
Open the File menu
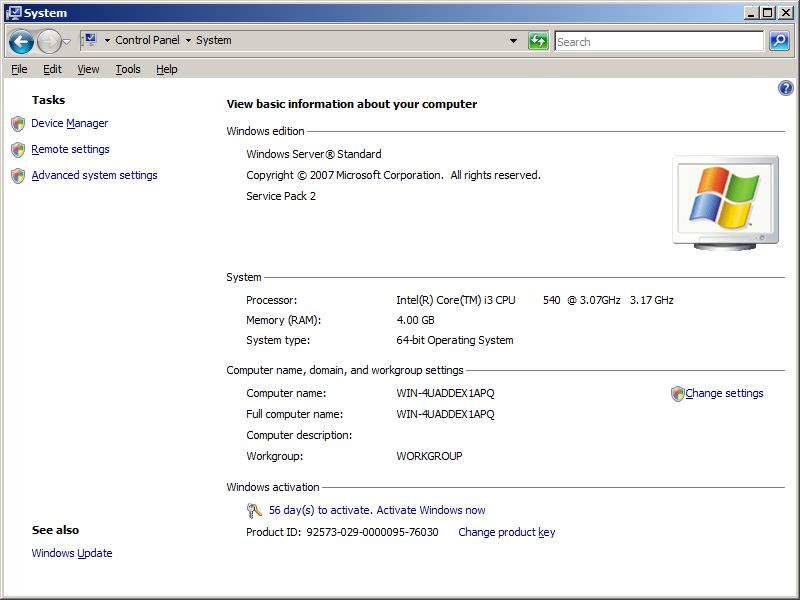point(19,69)
